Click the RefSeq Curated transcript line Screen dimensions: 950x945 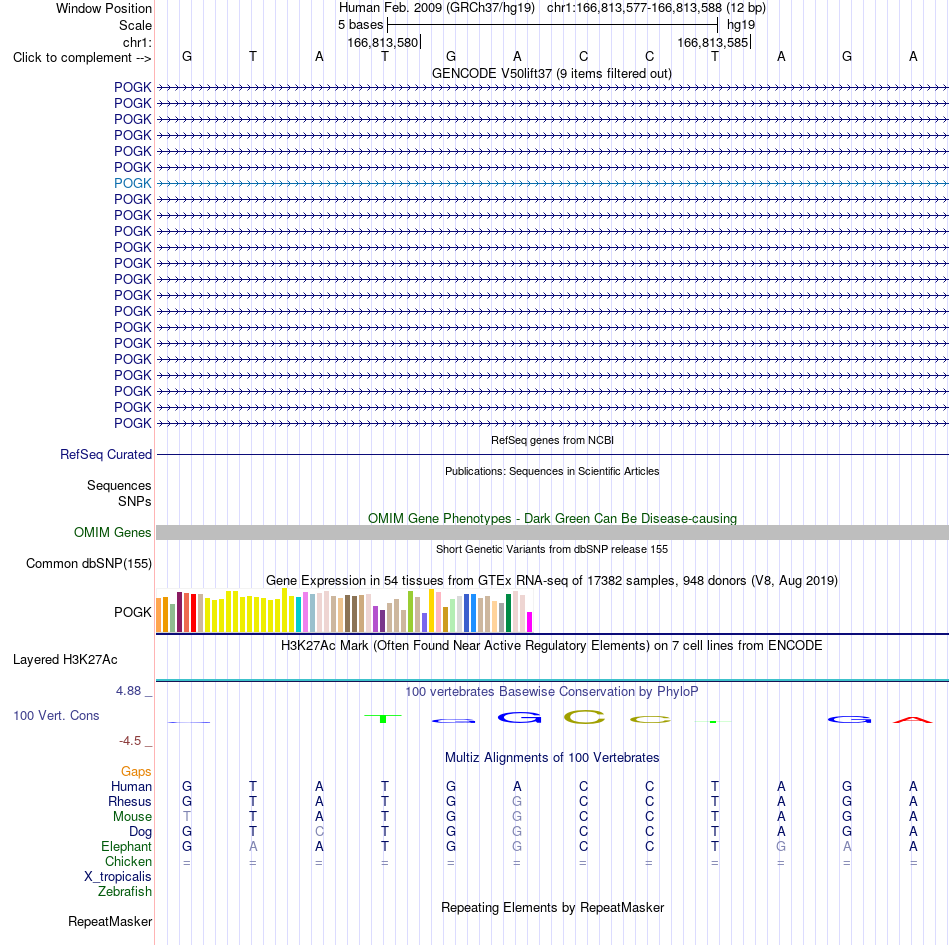pyautogui.click(x=553, y=454)
